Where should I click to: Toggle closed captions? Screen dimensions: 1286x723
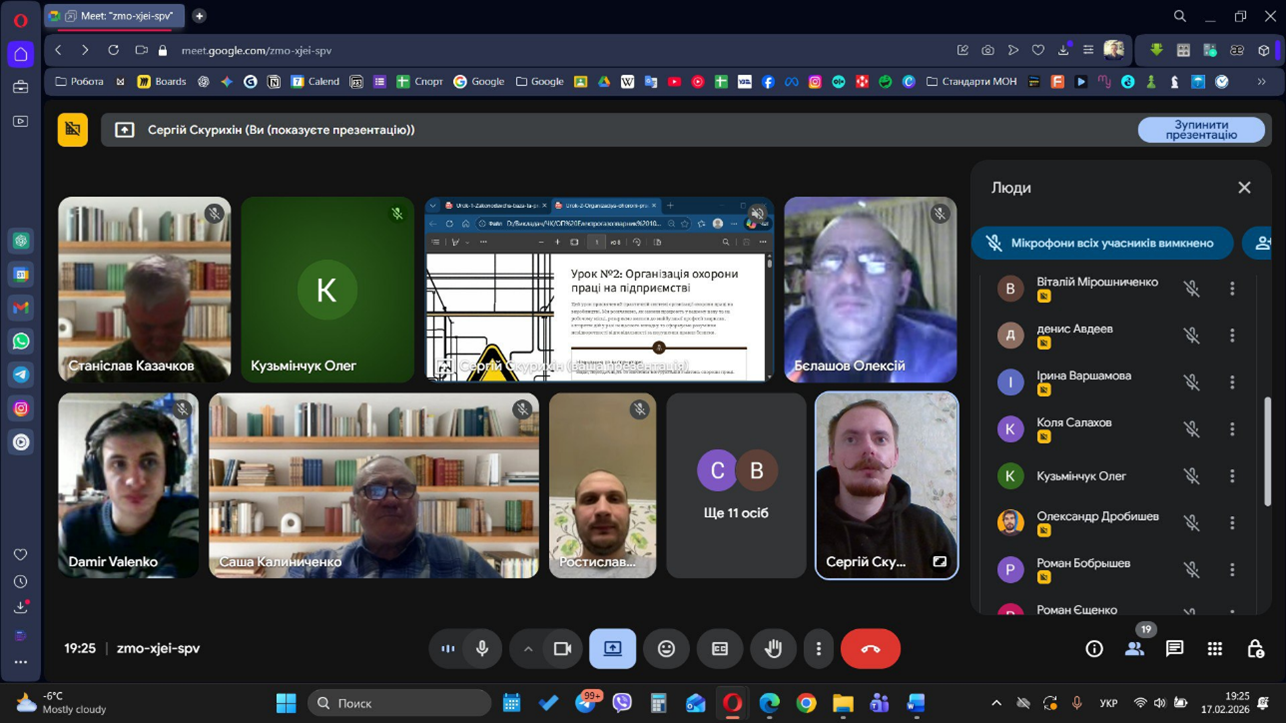pyautogui.click(x=719, y=649)
